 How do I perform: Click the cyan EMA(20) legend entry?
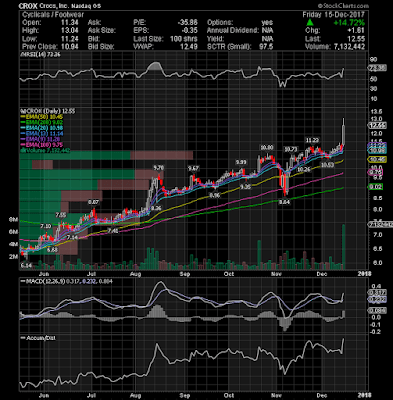[43, 128]
